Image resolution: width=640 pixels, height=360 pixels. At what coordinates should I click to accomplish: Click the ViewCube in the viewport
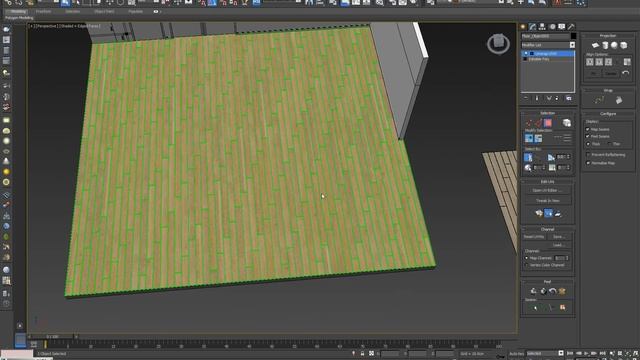[498, 42]
